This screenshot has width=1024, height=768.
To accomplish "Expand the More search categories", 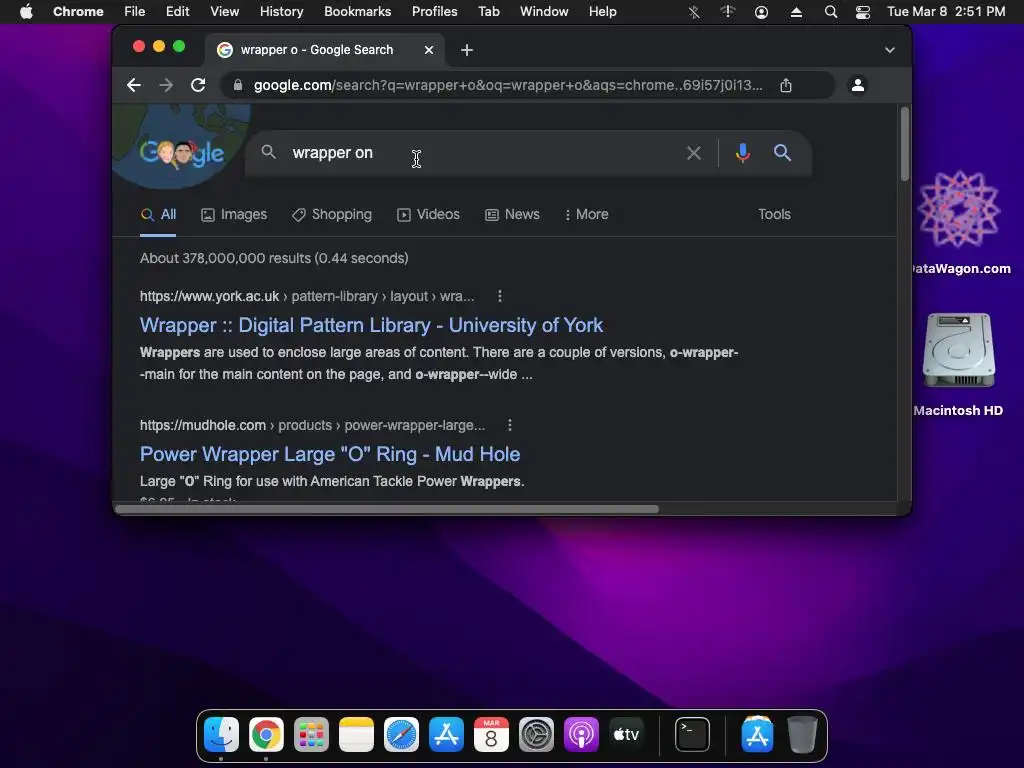I will coord(586,215).
